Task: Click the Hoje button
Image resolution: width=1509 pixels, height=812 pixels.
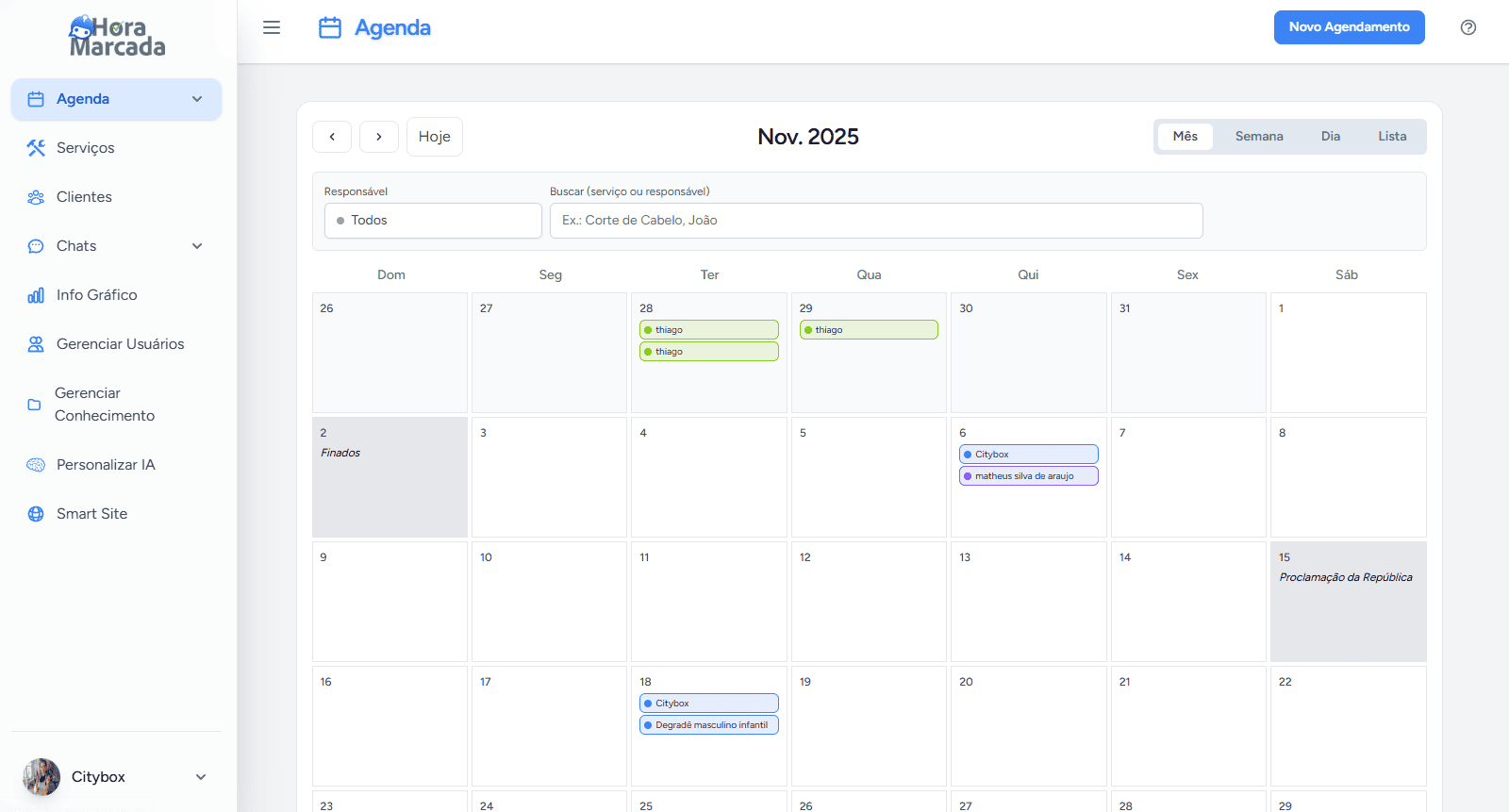Action: (x=435, y=137)
